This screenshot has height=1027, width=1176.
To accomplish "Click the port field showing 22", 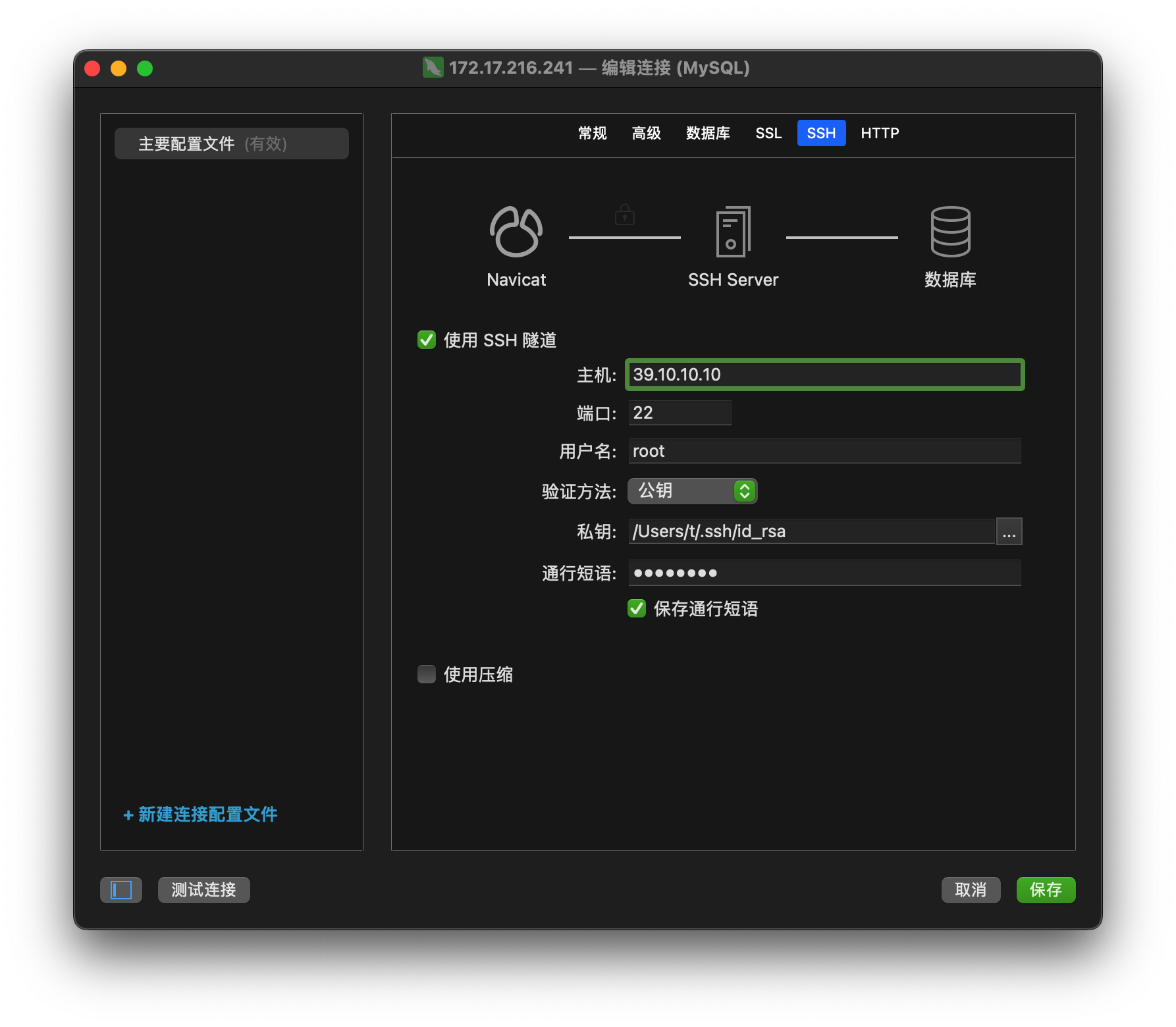I will click(x=680, y=413).
